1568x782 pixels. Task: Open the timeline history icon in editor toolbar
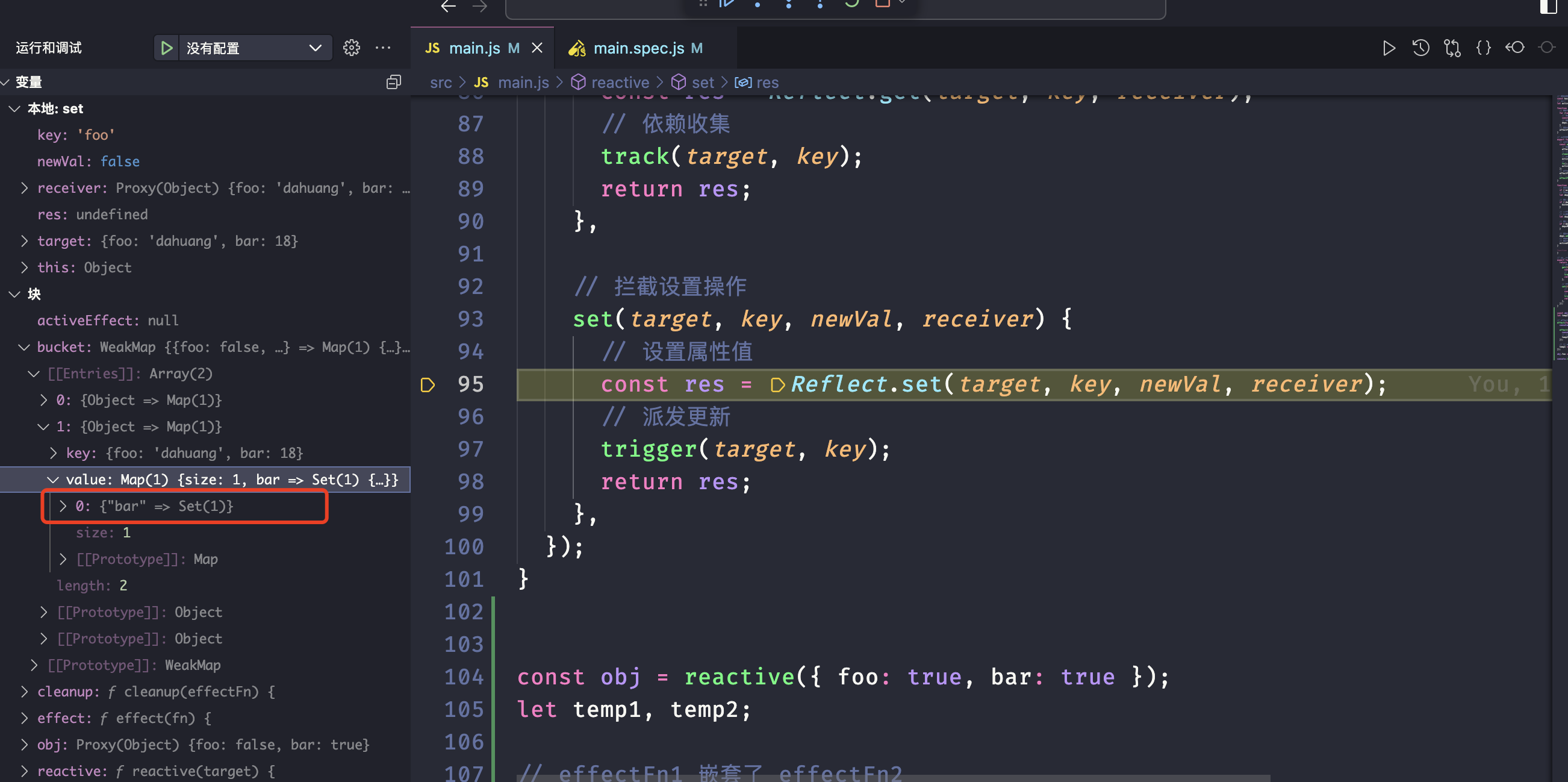click(1420, 48)
